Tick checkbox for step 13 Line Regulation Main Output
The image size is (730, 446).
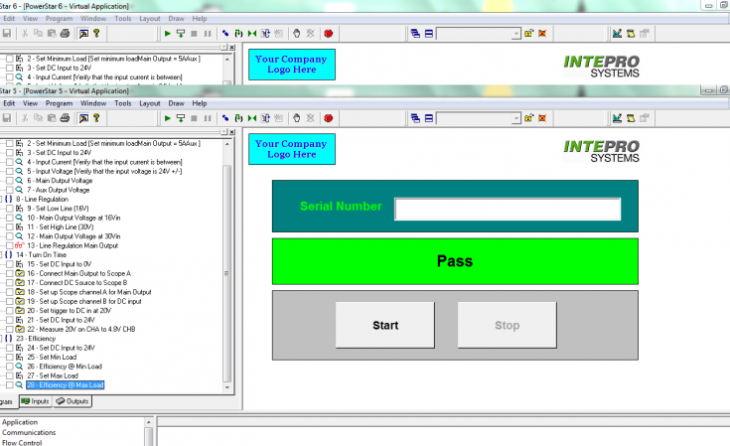[9, 245]
